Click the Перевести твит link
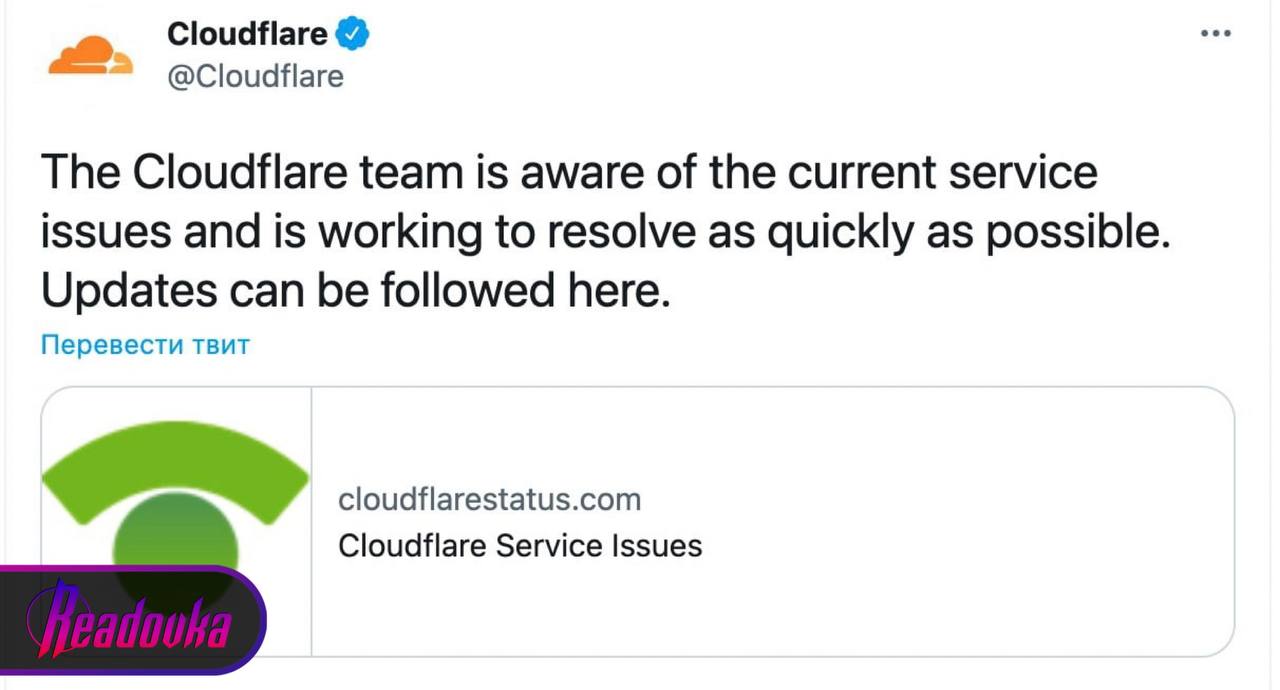 pyautogui.click(x=145, y=346)
